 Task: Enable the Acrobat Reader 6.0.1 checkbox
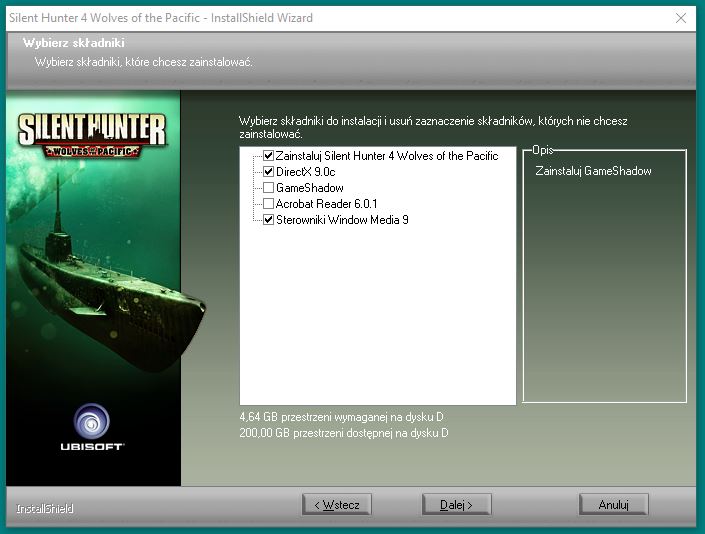coord(268,204)
